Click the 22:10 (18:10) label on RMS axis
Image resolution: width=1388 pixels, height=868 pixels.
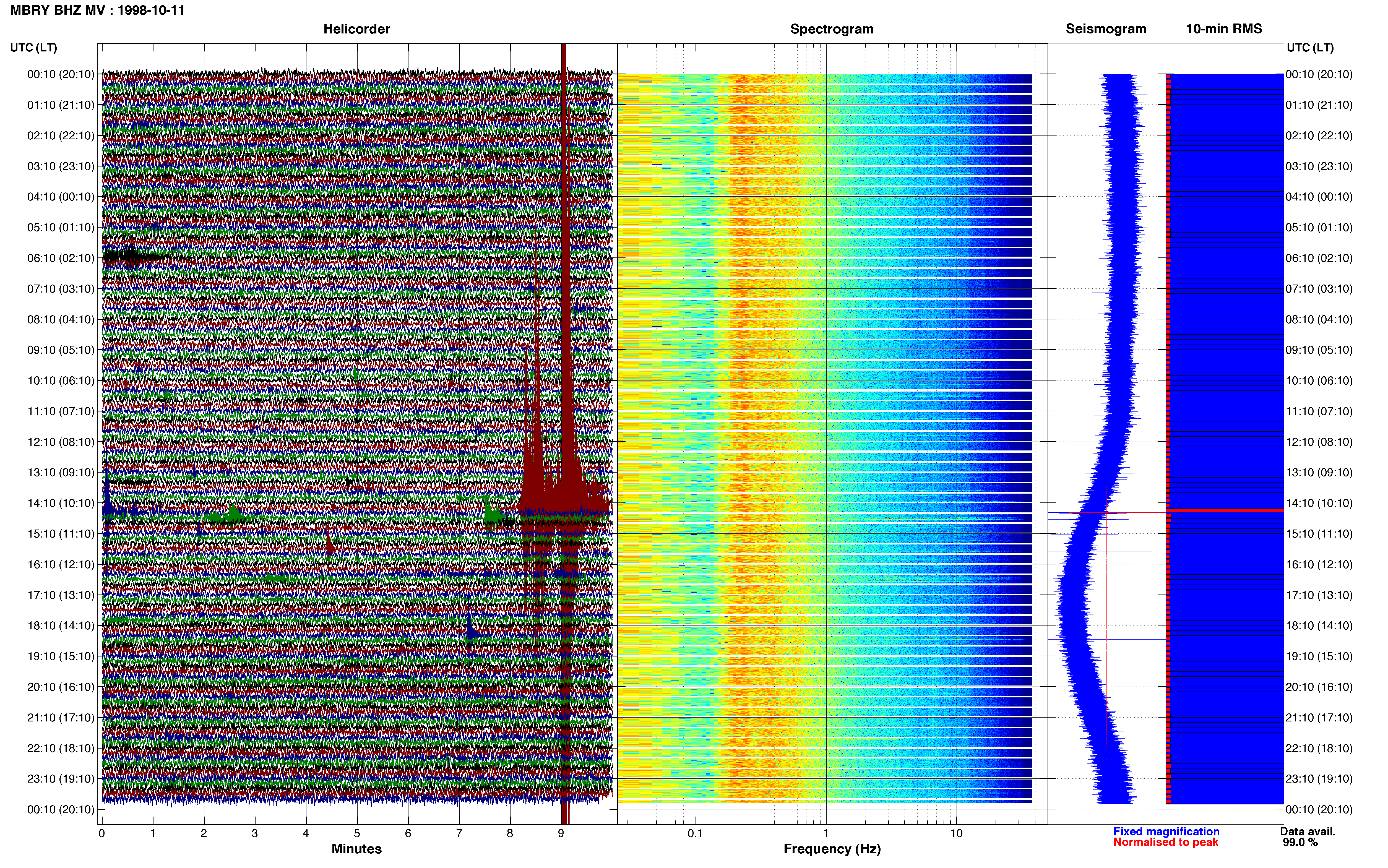pos(1319,749)
